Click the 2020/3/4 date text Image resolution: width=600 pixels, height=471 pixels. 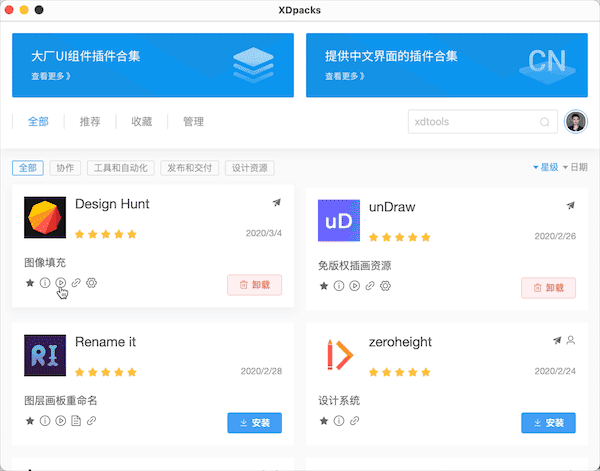tap(264, 233)
